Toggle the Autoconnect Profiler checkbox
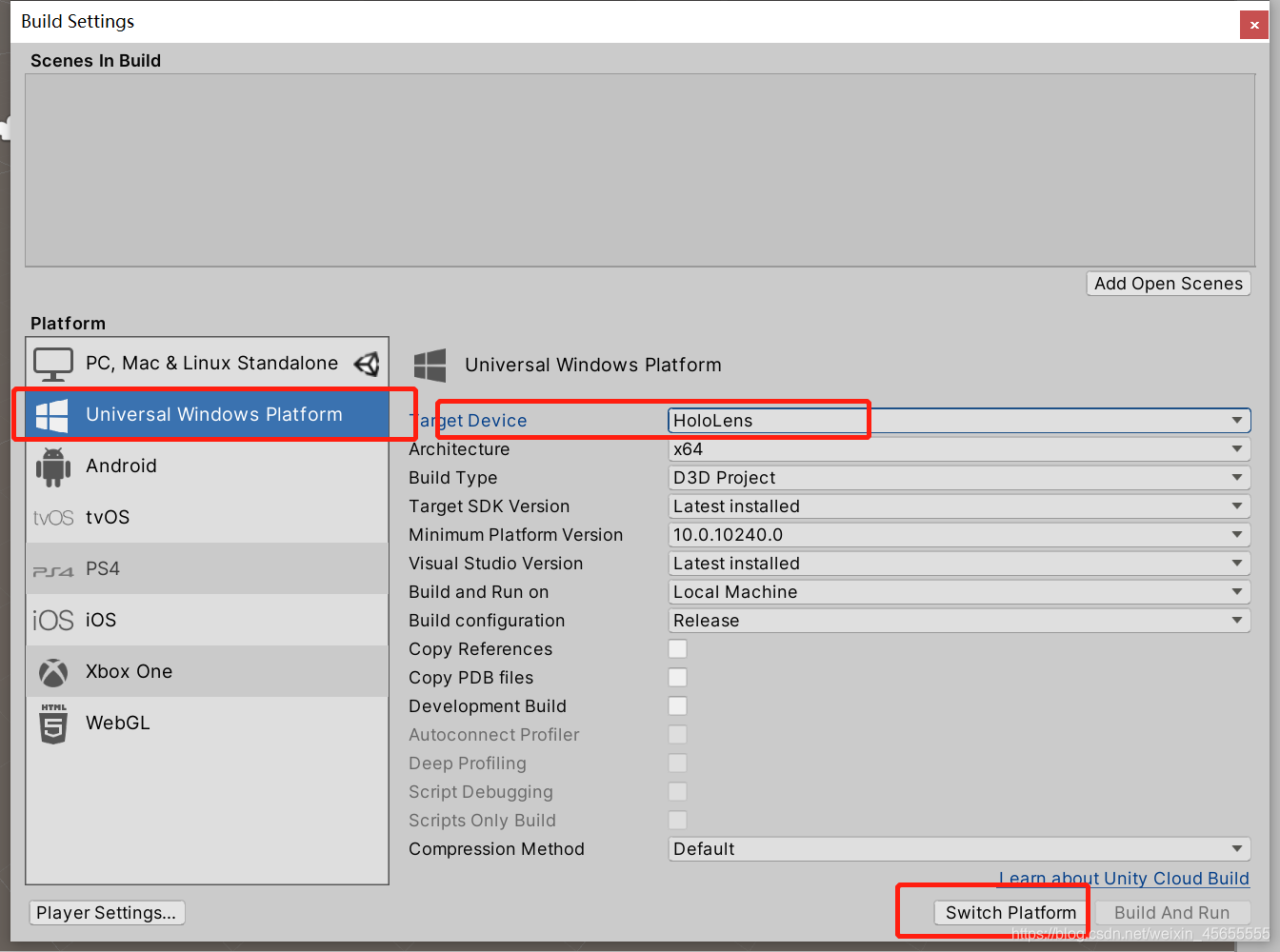The image size is (1280, 952). 677,735
